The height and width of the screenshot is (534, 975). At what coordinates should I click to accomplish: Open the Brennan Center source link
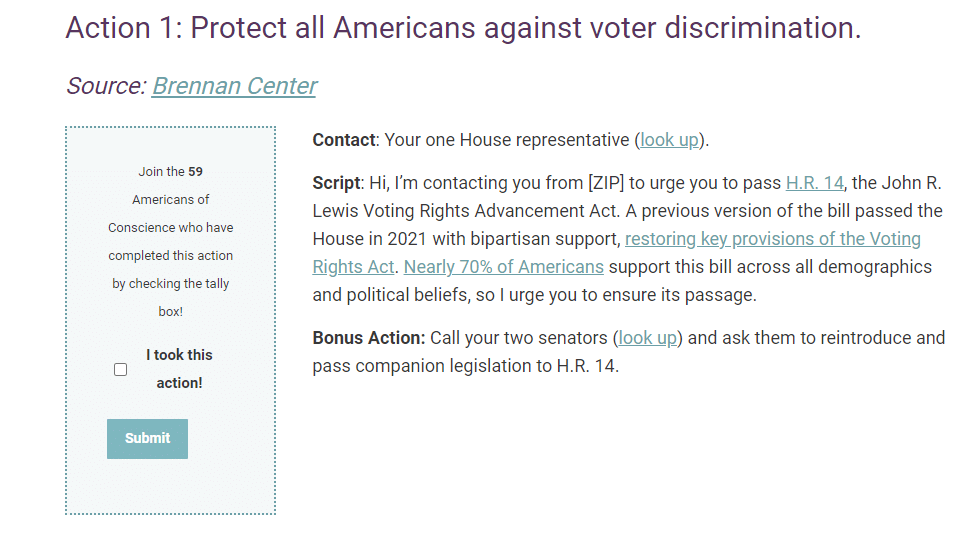(x=234, y=86)
